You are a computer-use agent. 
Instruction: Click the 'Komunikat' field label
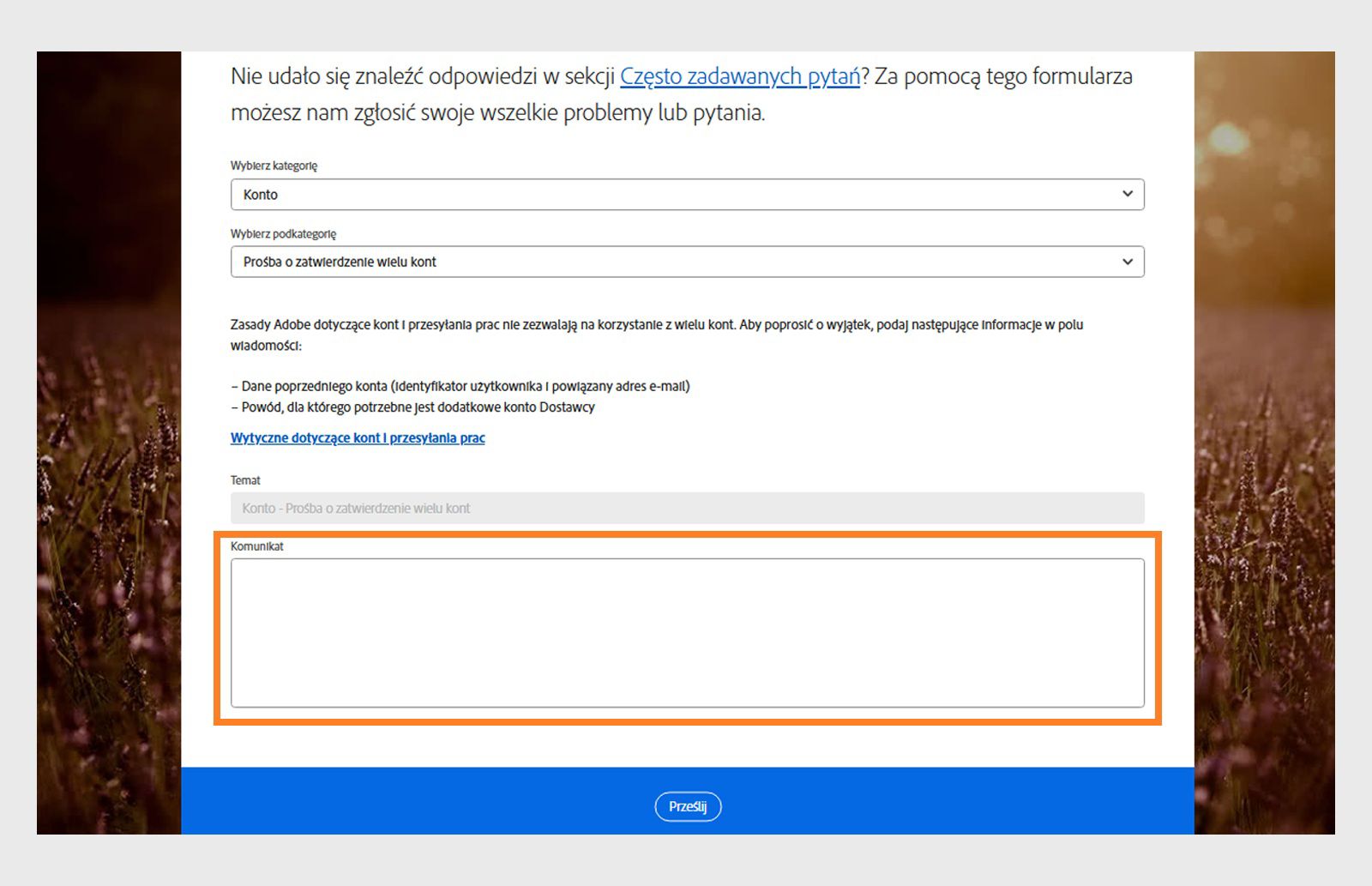tap(256, 546)
